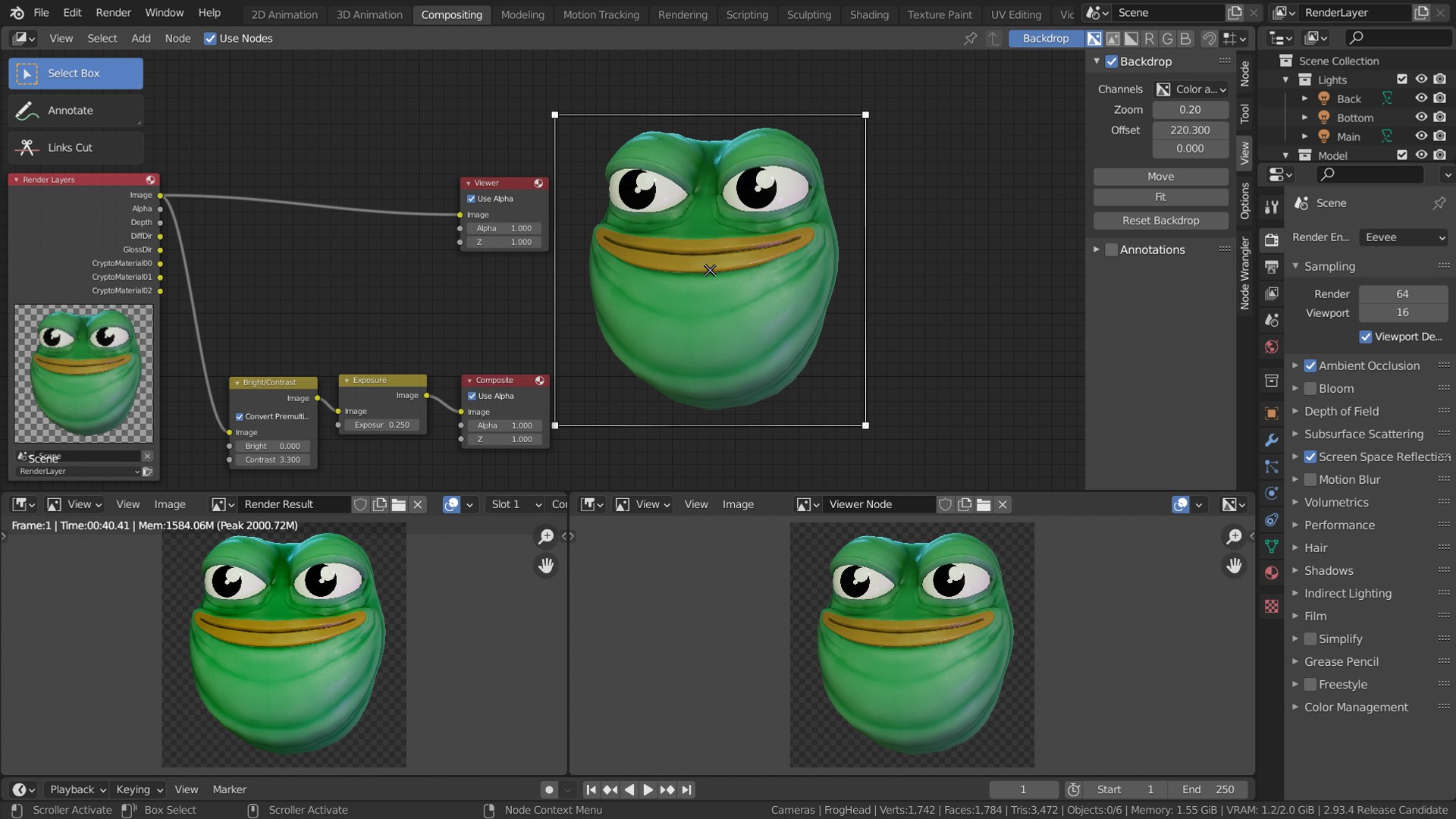
Task: Click the Render samples field
Action: pyautogui.click(x=1403, y=294)
